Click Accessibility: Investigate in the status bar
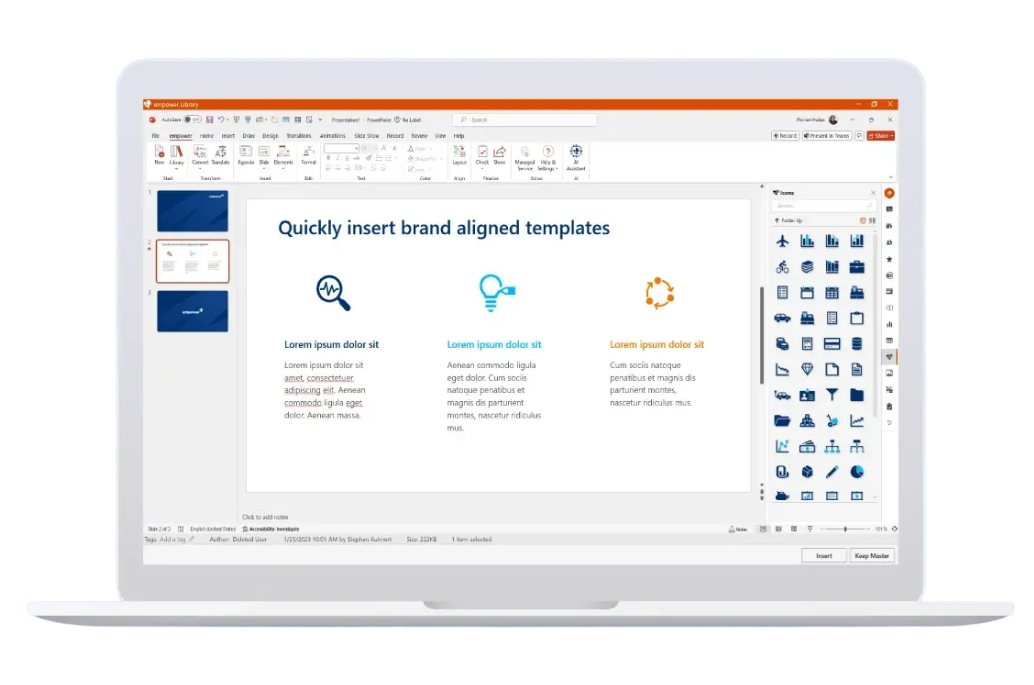The image size is (1034, 685). pos(271,529)
